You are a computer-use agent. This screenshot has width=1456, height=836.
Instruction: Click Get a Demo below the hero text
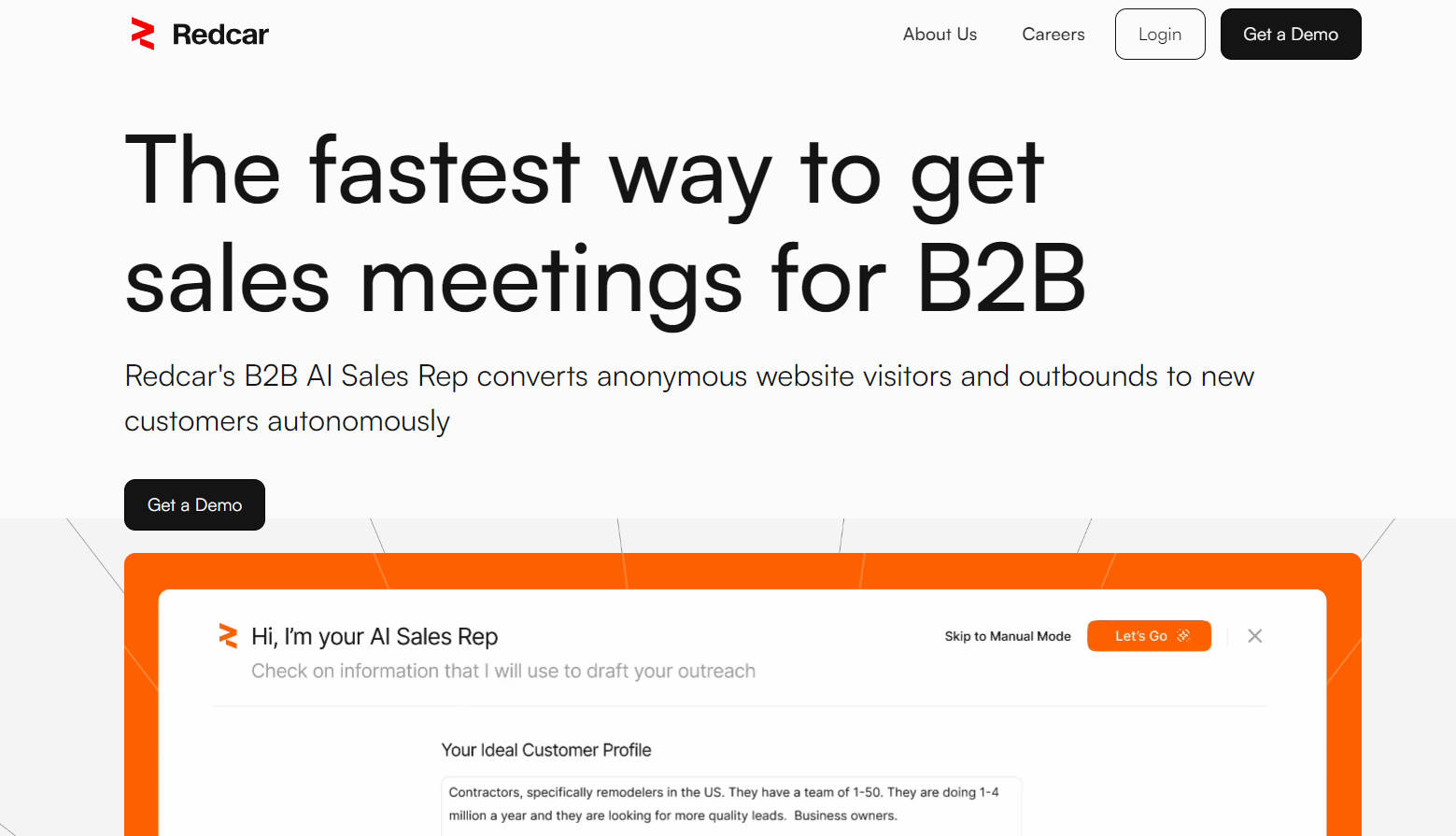point(194,505)
